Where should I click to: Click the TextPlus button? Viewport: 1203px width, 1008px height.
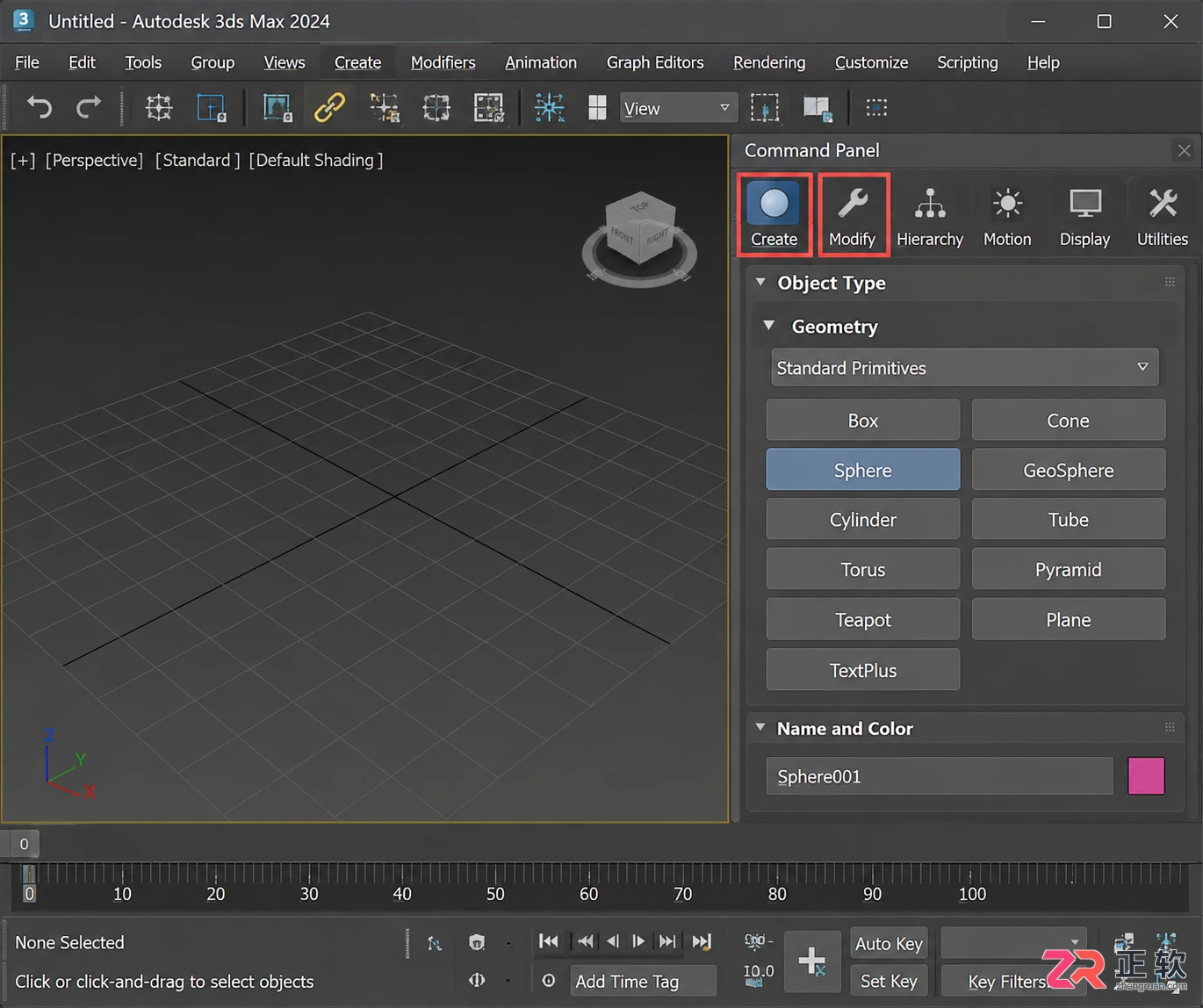(862, 670)
